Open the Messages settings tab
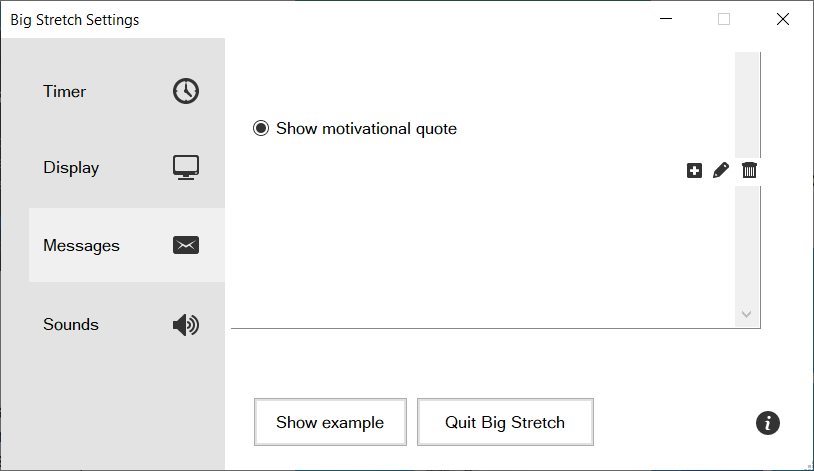Screen dimensions: 814x471 pos(127,245)
